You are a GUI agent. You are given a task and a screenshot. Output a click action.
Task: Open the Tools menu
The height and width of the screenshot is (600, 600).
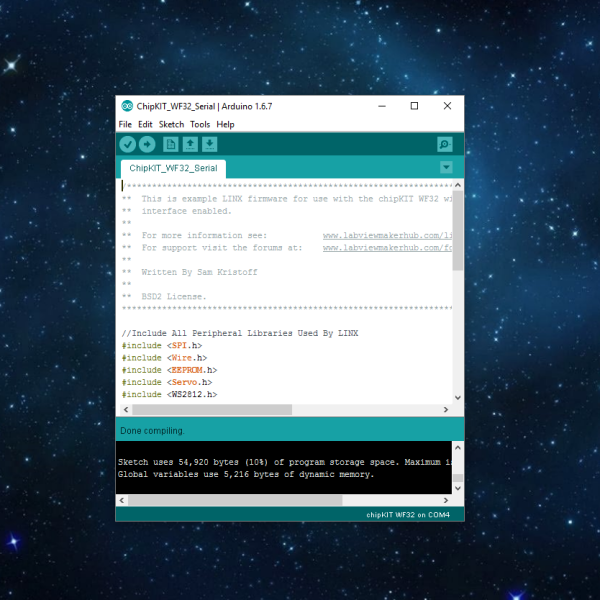200,124
